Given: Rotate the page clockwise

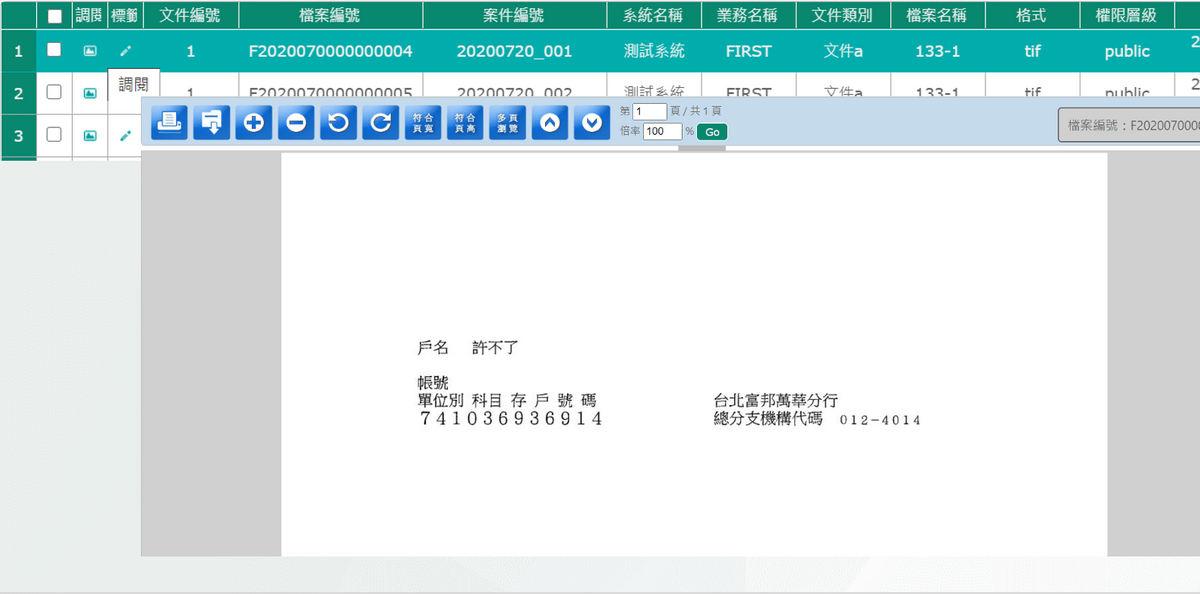Looking at the screenshot, I should [380, 122].
